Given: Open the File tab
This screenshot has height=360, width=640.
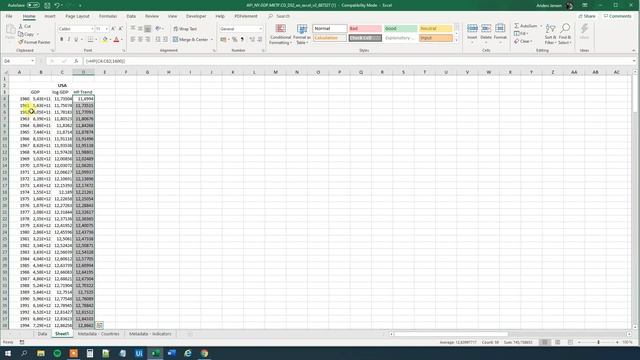Looking at the screenshot, I should pos(9,16).
